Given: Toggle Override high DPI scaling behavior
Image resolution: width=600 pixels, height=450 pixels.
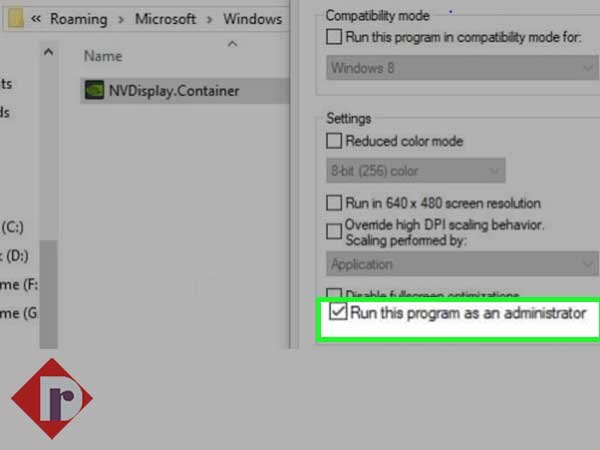Looking at the screenshot, I should click(334, 232).
